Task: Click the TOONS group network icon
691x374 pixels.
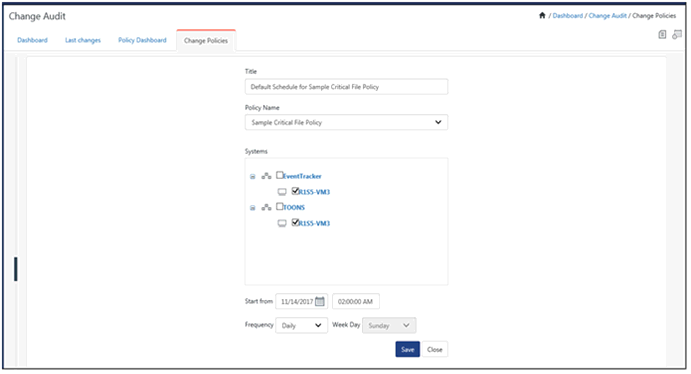Action: [266, 207]
